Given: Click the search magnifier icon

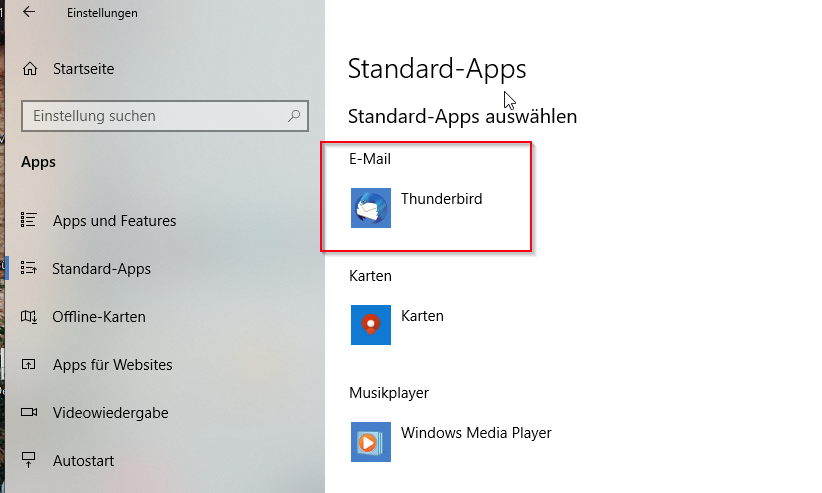Looking at the screenshot, I should (294, 115).
